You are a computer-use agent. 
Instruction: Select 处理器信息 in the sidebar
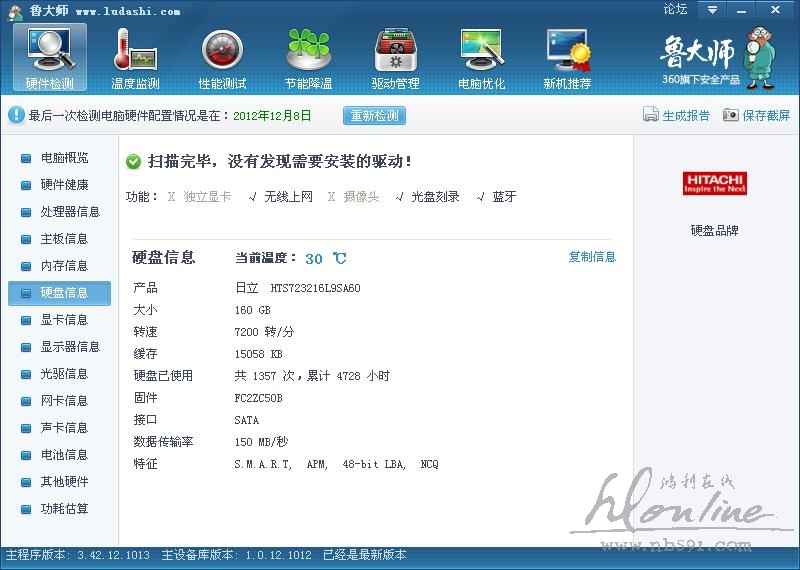tap(70, 212)
